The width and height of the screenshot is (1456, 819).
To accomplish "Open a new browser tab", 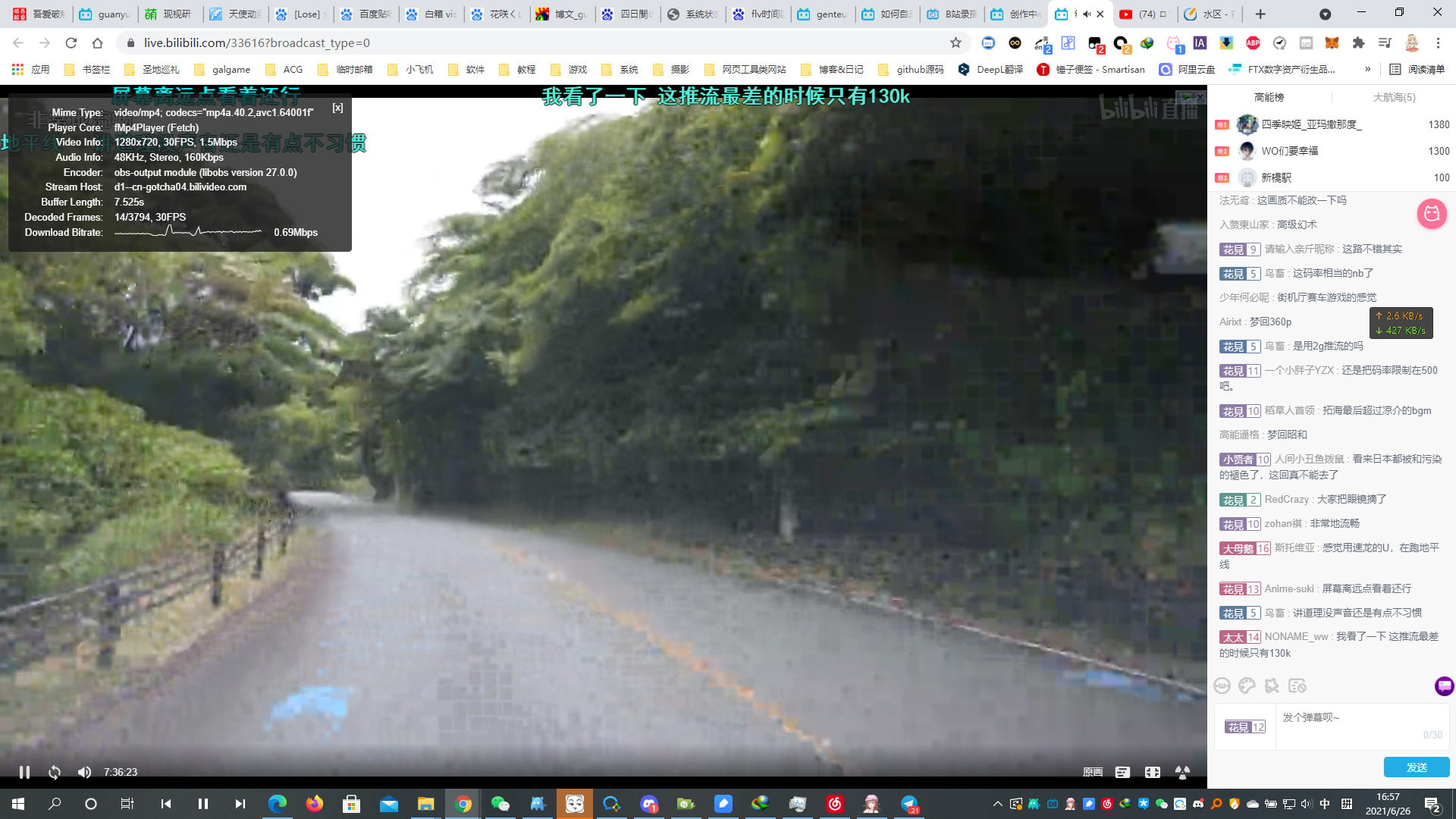I will (1260, 14).
